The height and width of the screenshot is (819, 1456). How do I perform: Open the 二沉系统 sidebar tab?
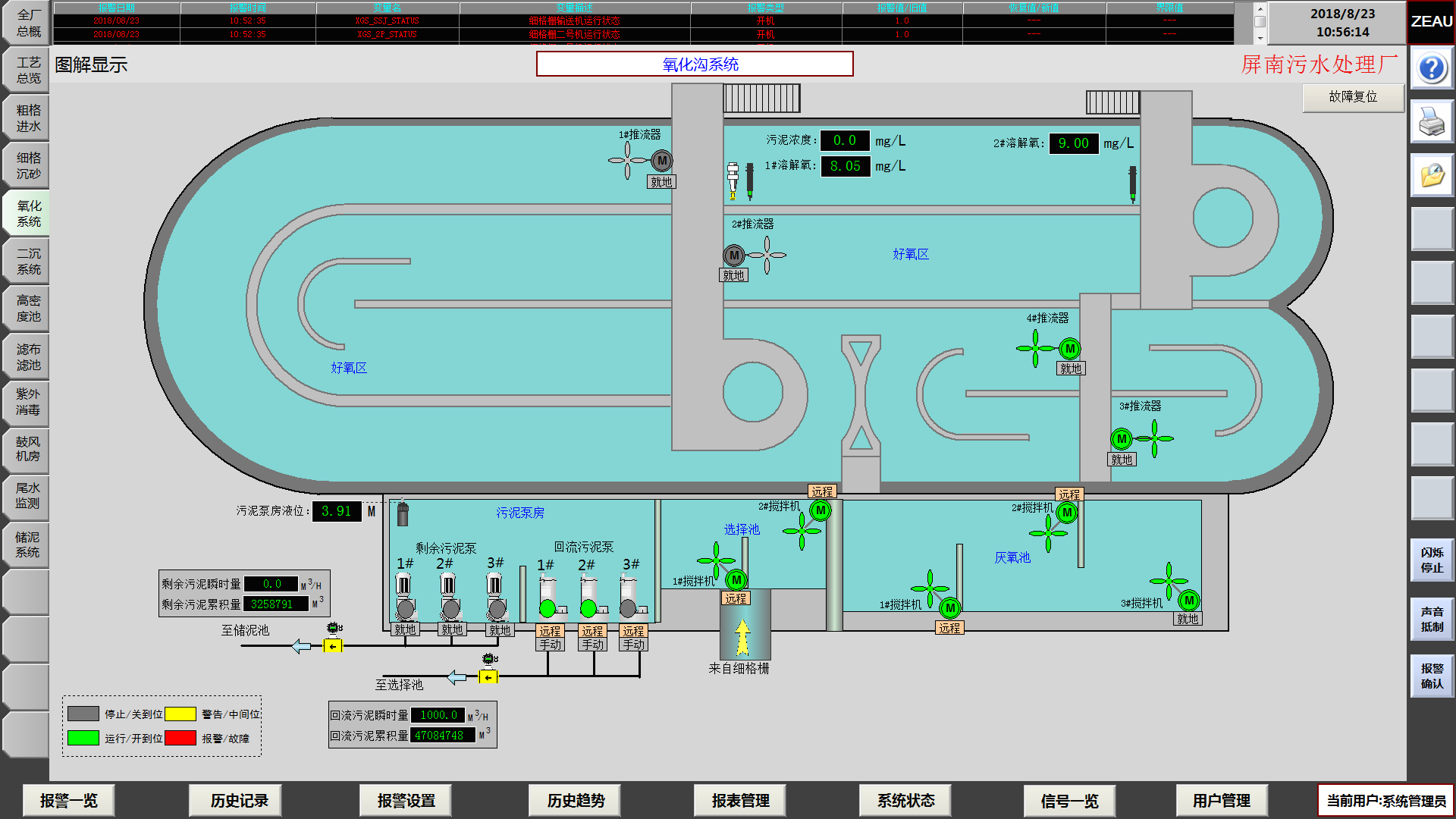click(x=28, y=262)
